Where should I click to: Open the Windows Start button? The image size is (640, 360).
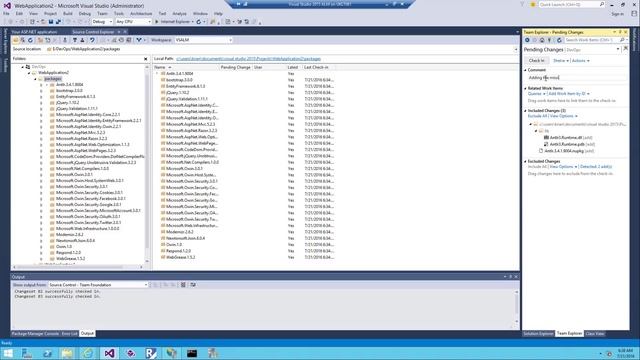point(7,353)
